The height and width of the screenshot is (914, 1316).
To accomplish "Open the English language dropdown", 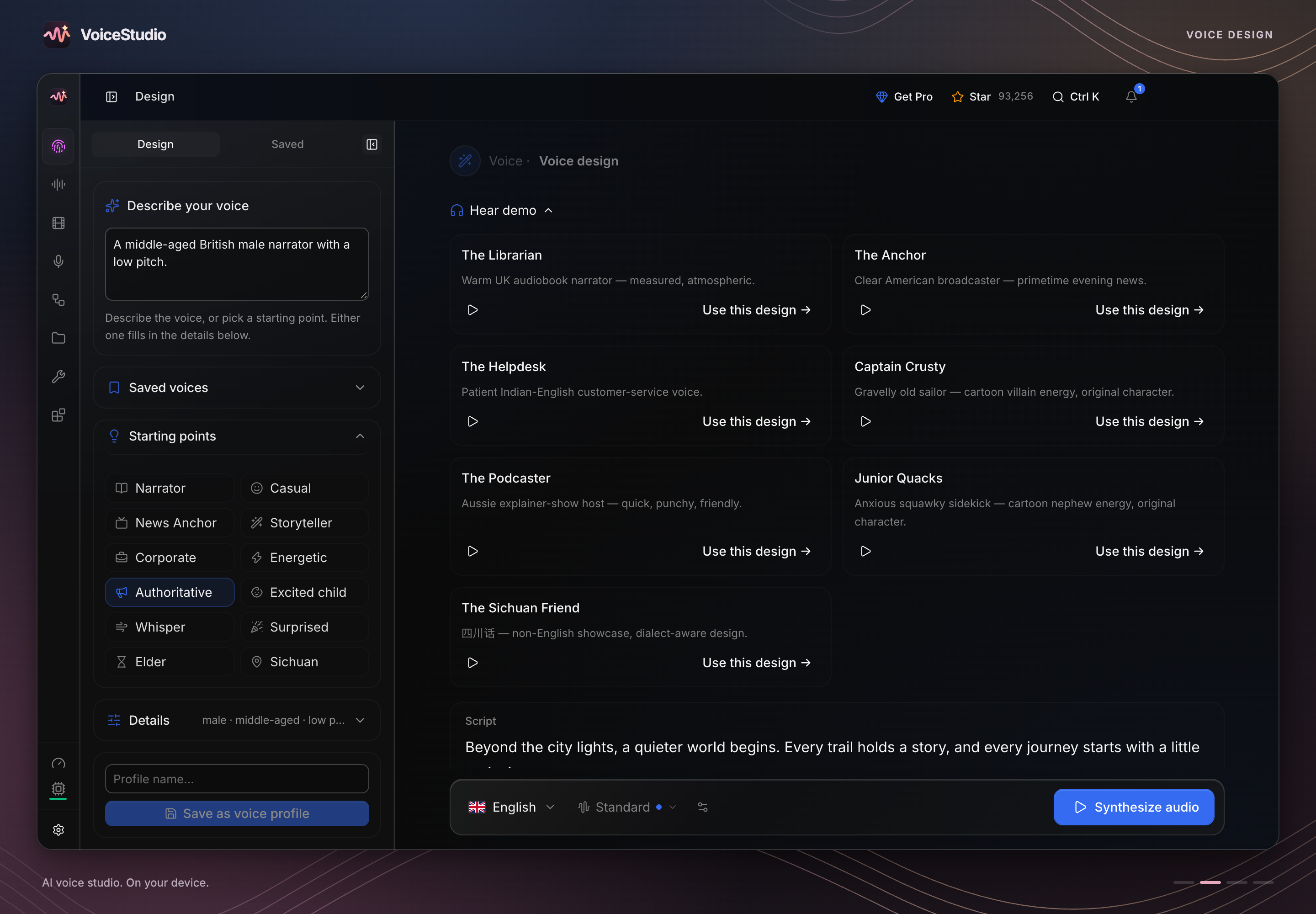I will 511,807.
